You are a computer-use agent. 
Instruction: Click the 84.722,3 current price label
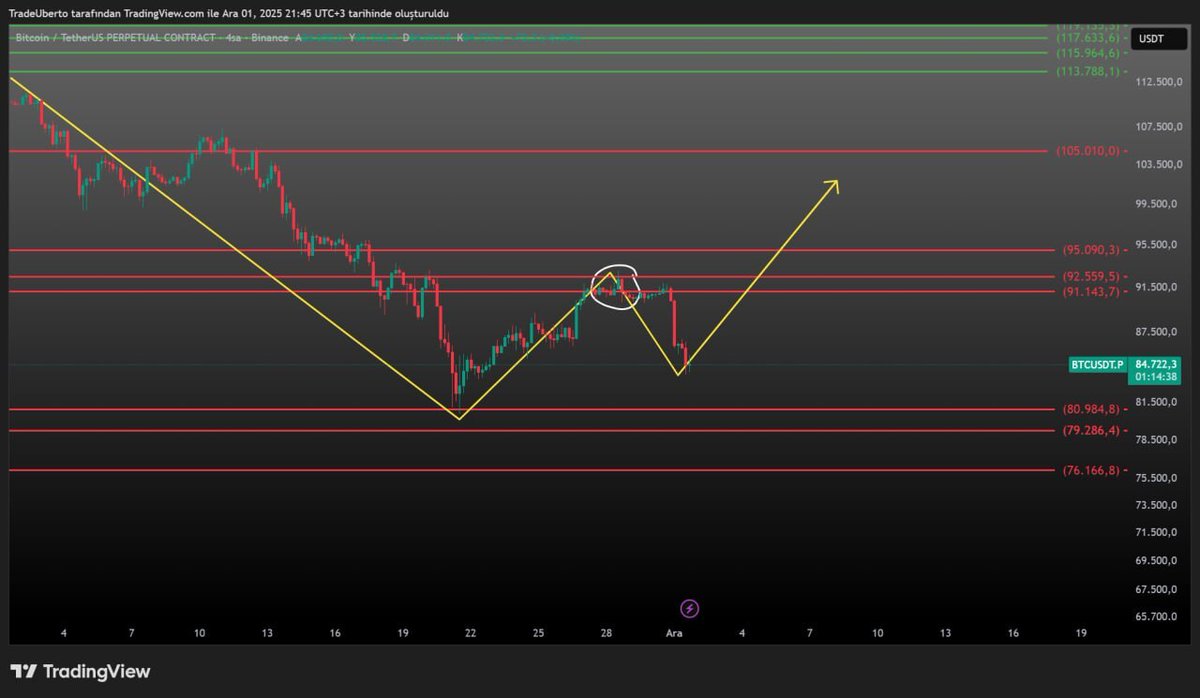point(1157,365)
